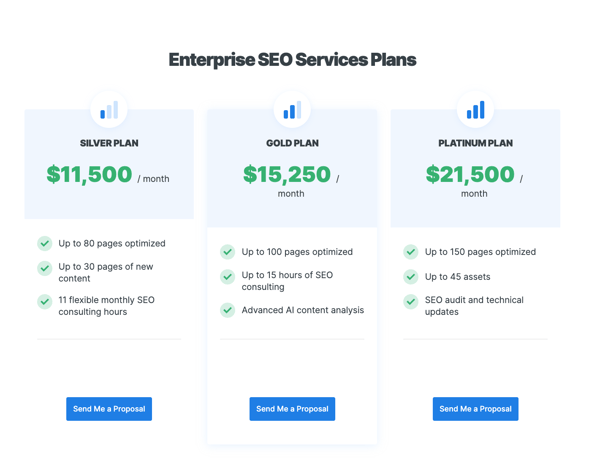Click the GOLD PLAN title text
600x463 pixels.
pyautogui.click(x=292, y=143)
